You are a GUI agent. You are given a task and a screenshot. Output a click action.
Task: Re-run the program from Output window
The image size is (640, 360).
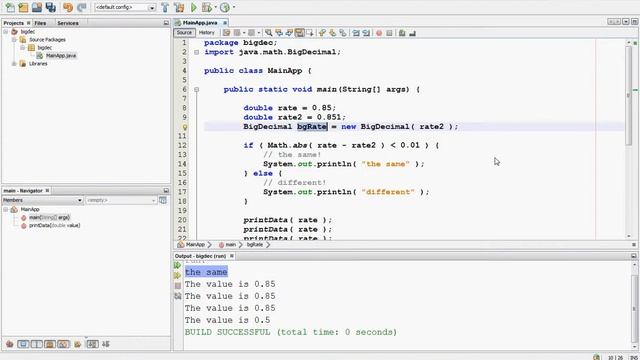[178, 265]
